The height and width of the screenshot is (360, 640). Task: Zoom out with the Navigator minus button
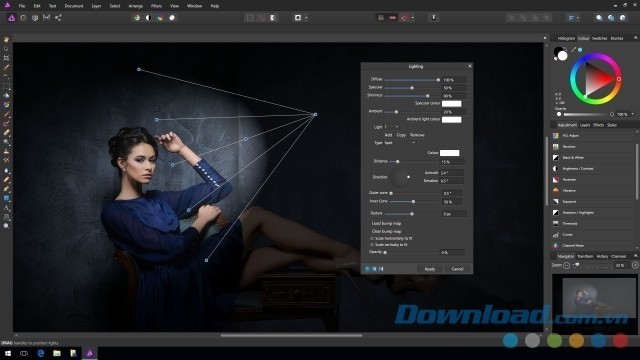(567, 265)
